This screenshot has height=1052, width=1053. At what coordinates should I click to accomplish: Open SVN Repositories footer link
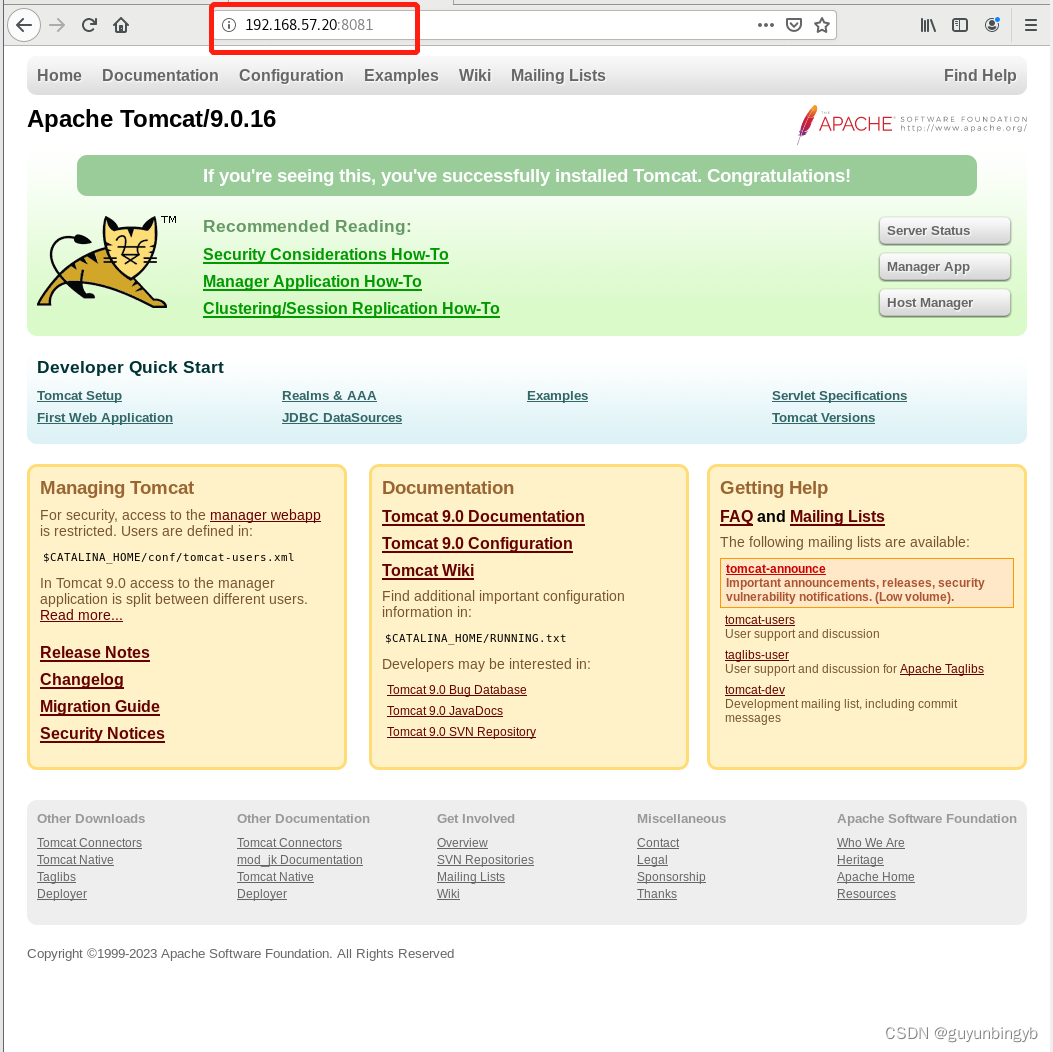tap(486, 860)
